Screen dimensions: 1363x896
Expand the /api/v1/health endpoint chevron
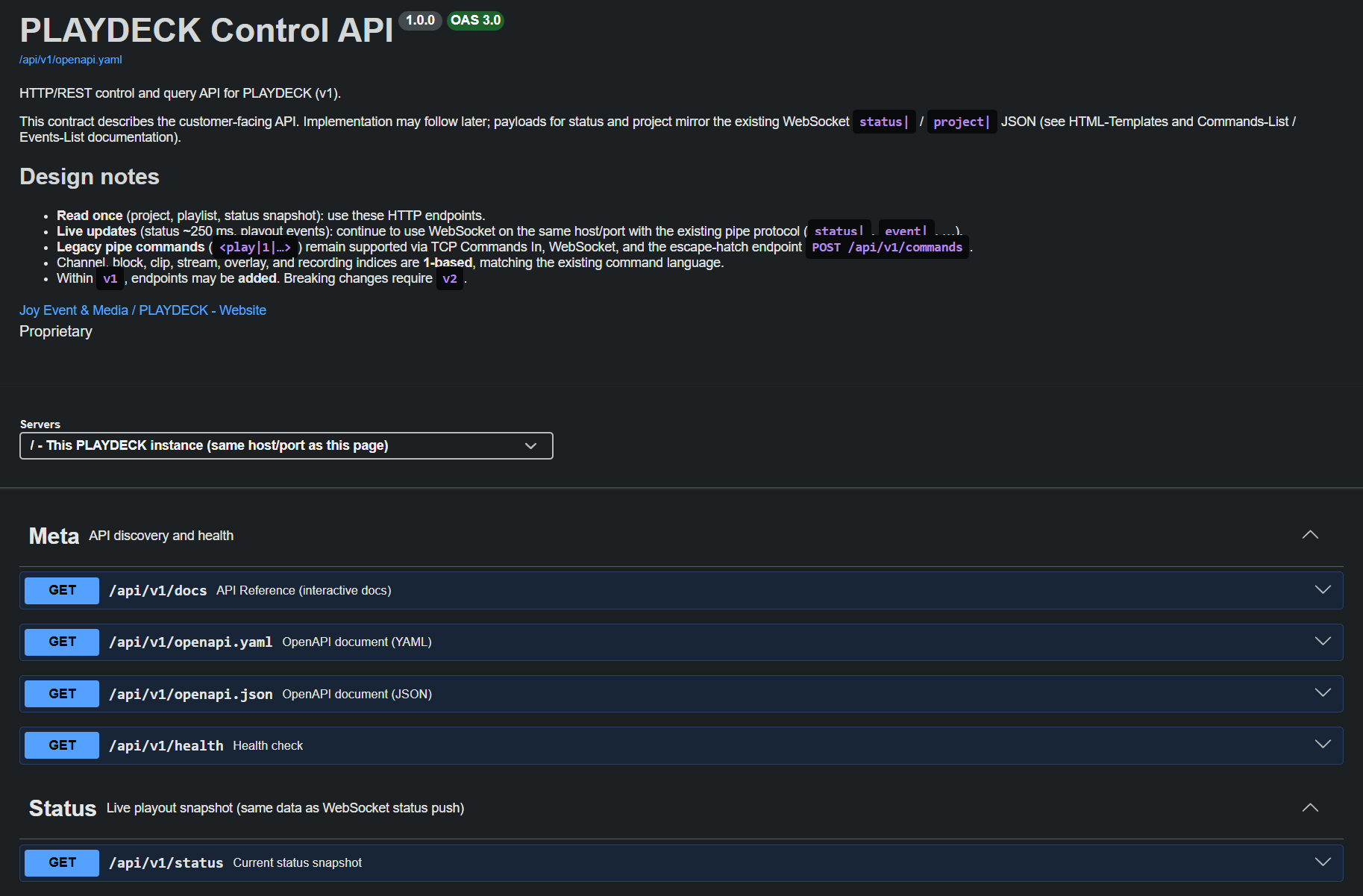[1323, 745]
